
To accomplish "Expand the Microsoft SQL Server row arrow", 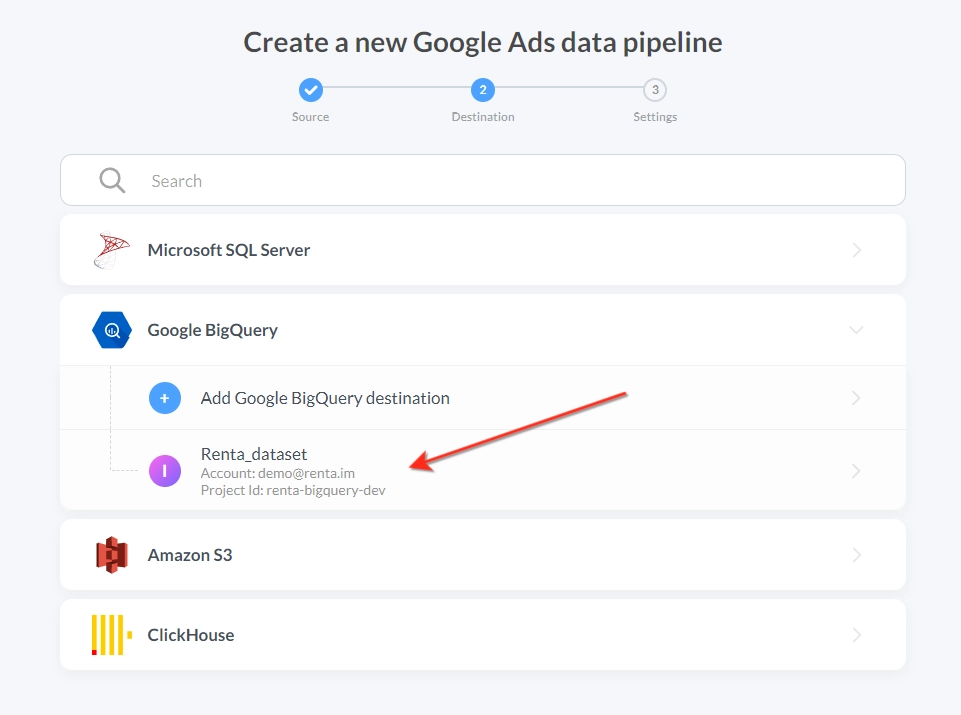I will pos(857,250).
